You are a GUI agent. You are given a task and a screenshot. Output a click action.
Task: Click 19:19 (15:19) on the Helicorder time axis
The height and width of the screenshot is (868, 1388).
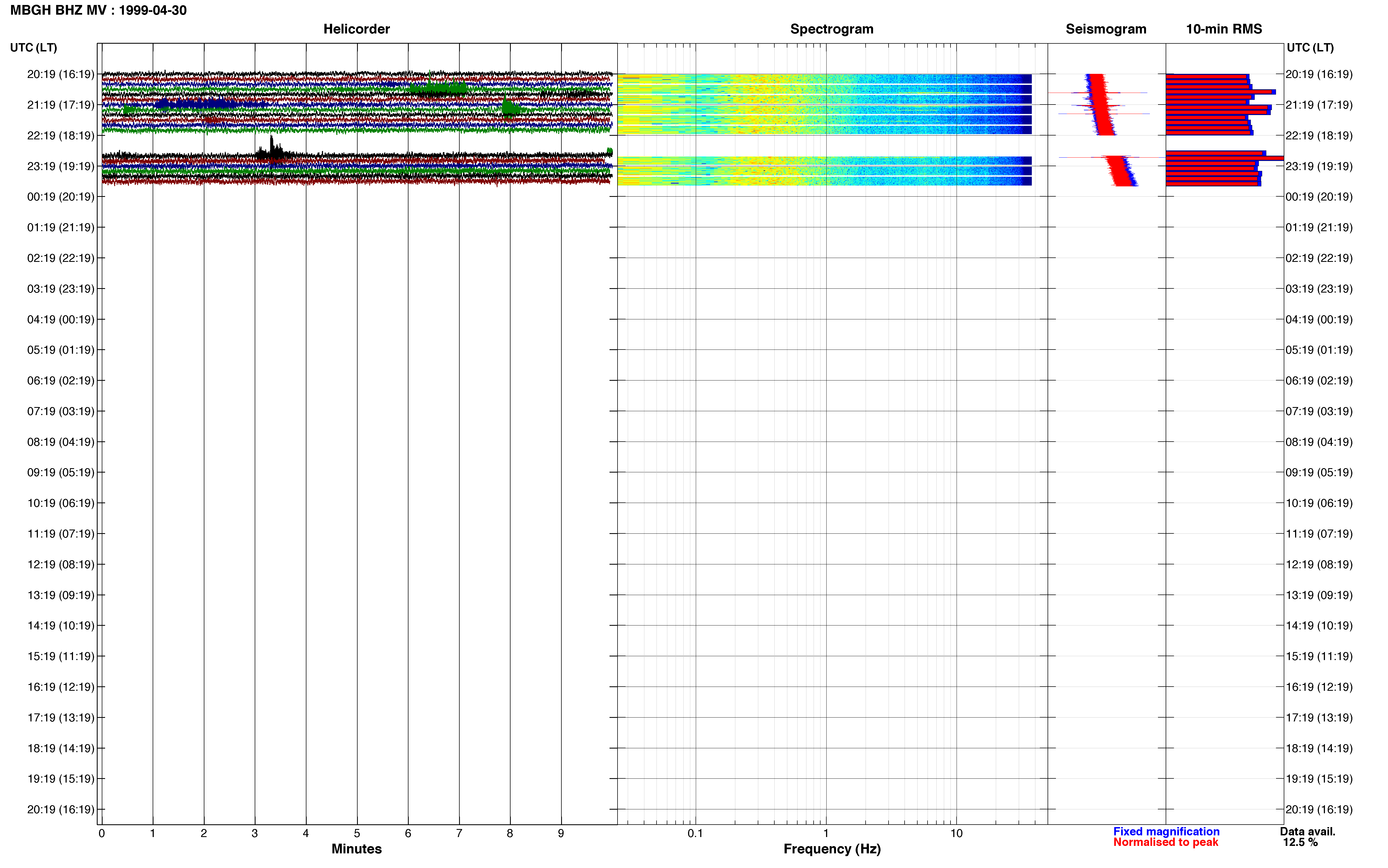(x=61, y=778)
